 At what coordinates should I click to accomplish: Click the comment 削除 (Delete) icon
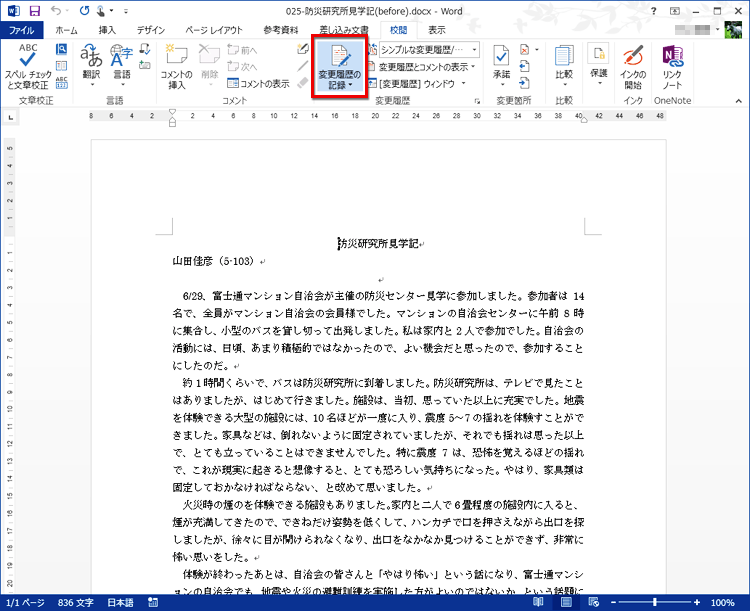tap(210, 66)
